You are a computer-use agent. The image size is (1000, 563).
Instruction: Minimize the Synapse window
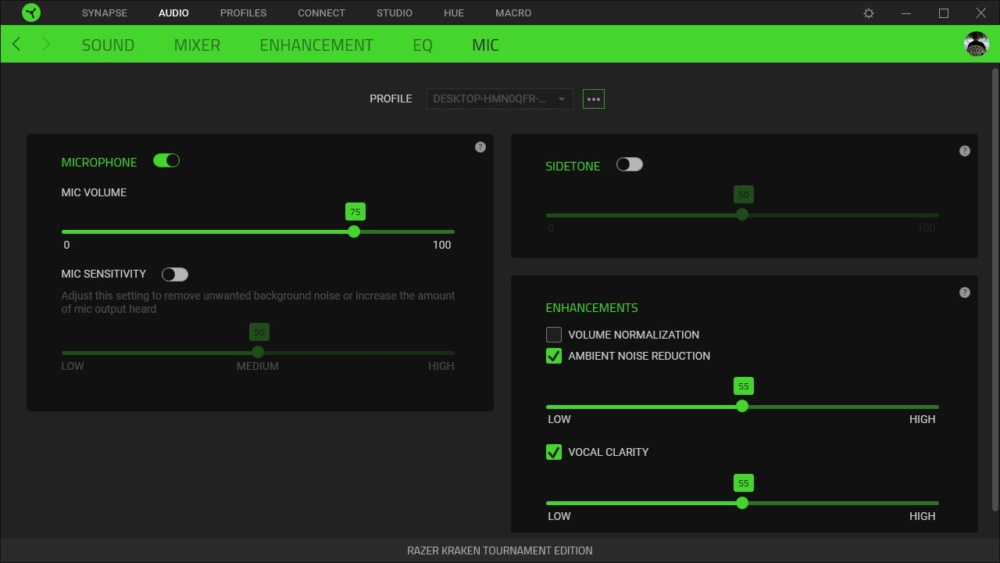(906, 13)
